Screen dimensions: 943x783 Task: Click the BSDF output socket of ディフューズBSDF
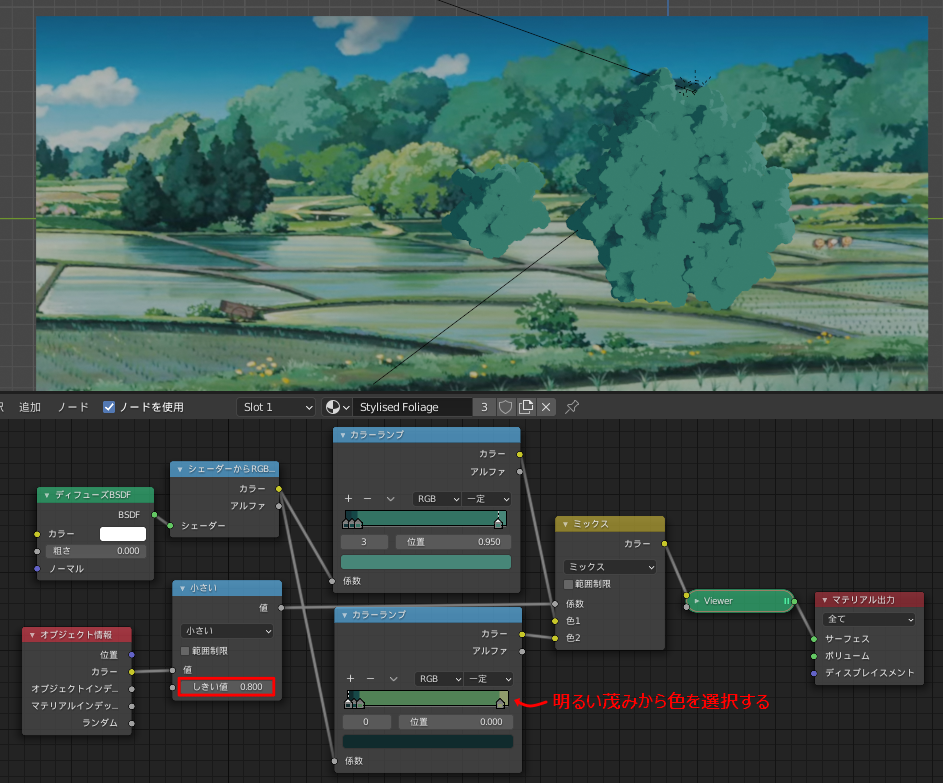tap(155, 515)
